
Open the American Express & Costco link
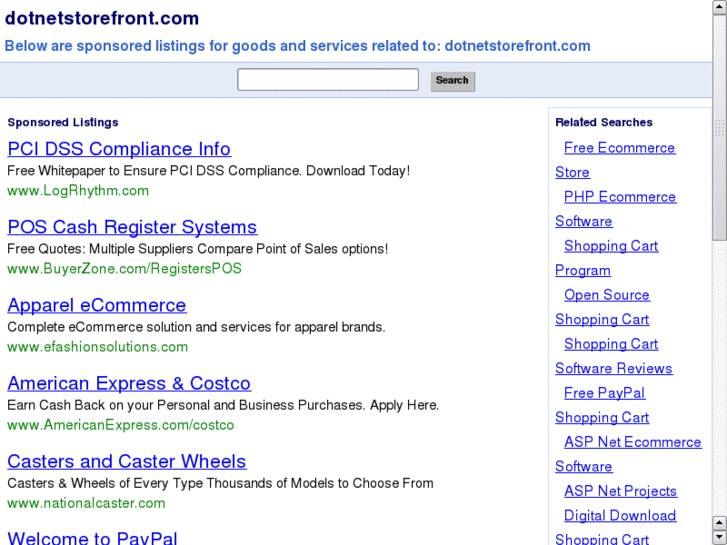point(129,384)
